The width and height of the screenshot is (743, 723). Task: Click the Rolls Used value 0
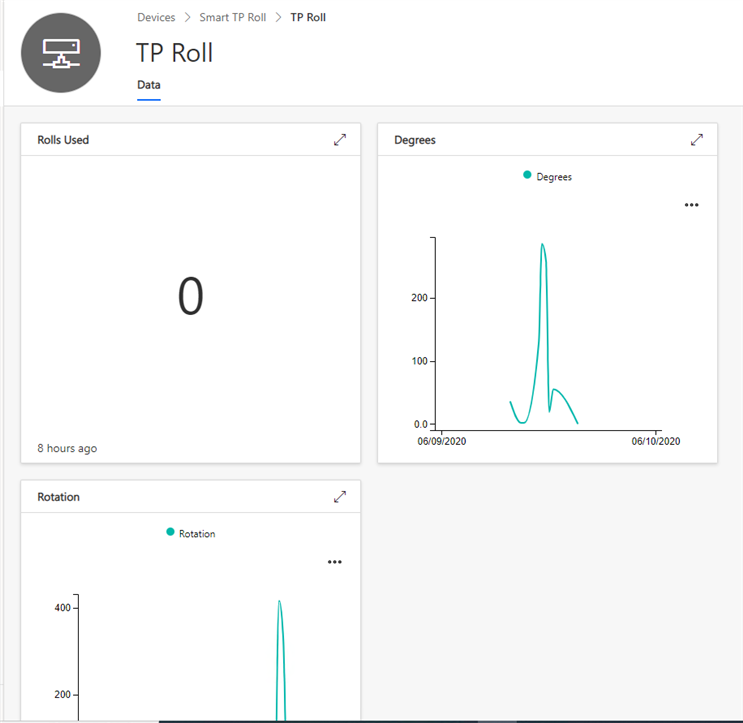190,296
